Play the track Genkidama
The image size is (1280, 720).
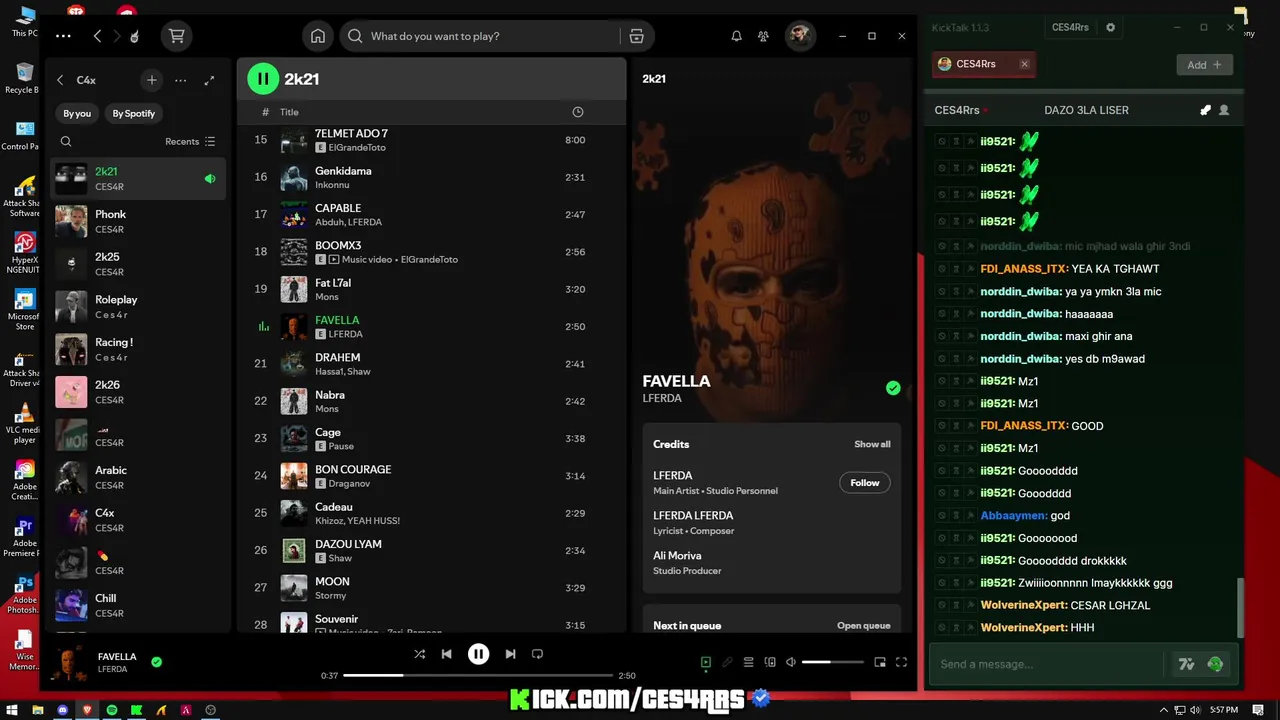click(430, 177)
